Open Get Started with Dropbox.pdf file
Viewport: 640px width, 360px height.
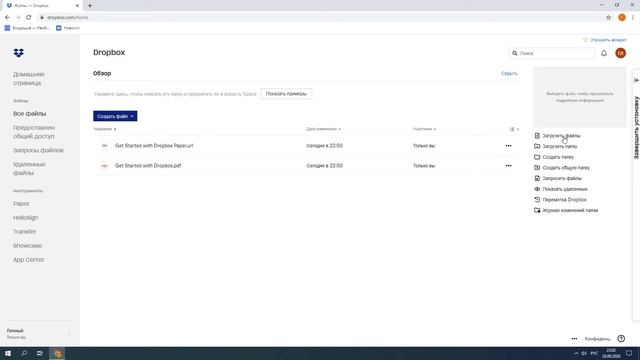tap(148, 166)
